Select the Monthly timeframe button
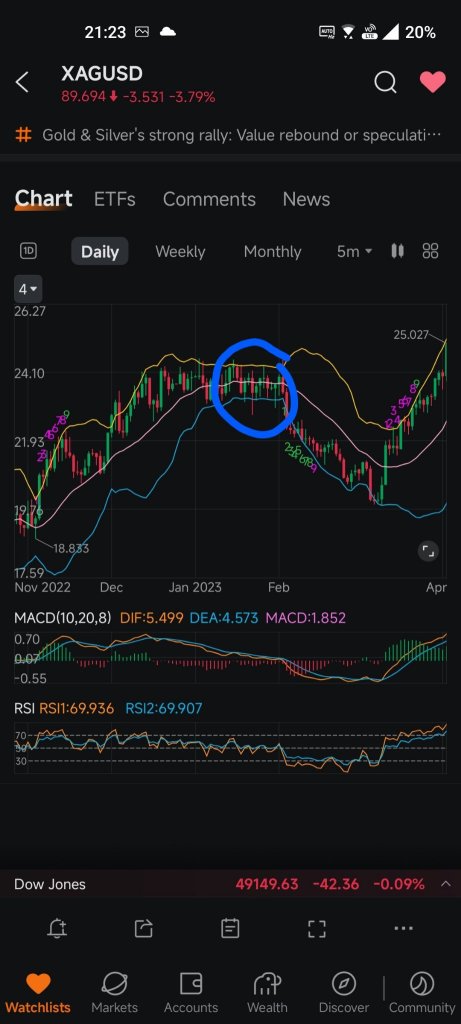The image size is (461, 1024). point(272,251)
